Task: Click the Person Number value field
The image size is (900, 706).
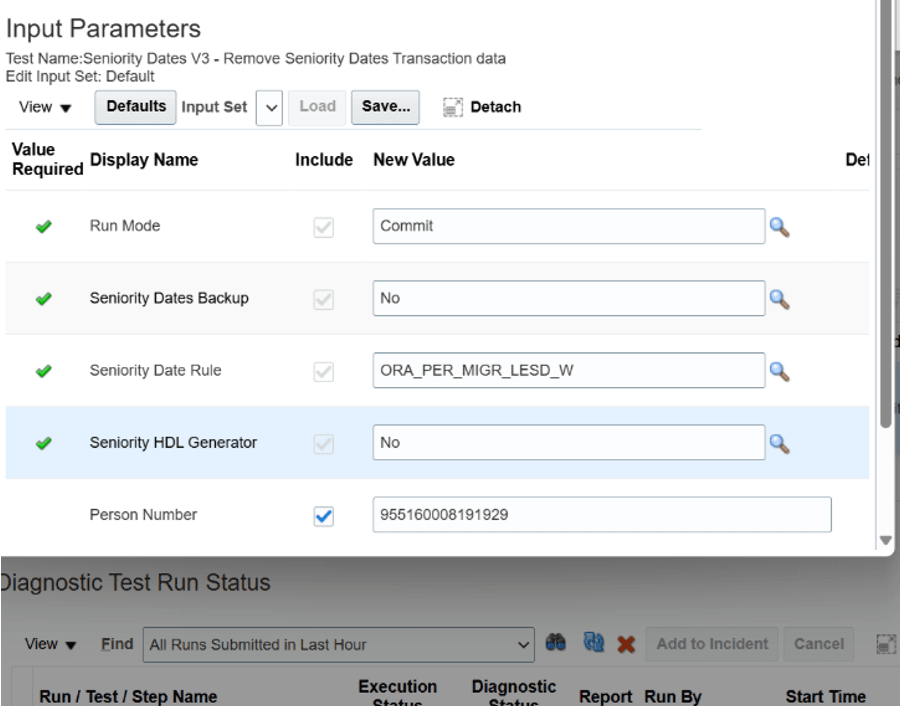Action: tap(602, 515)
